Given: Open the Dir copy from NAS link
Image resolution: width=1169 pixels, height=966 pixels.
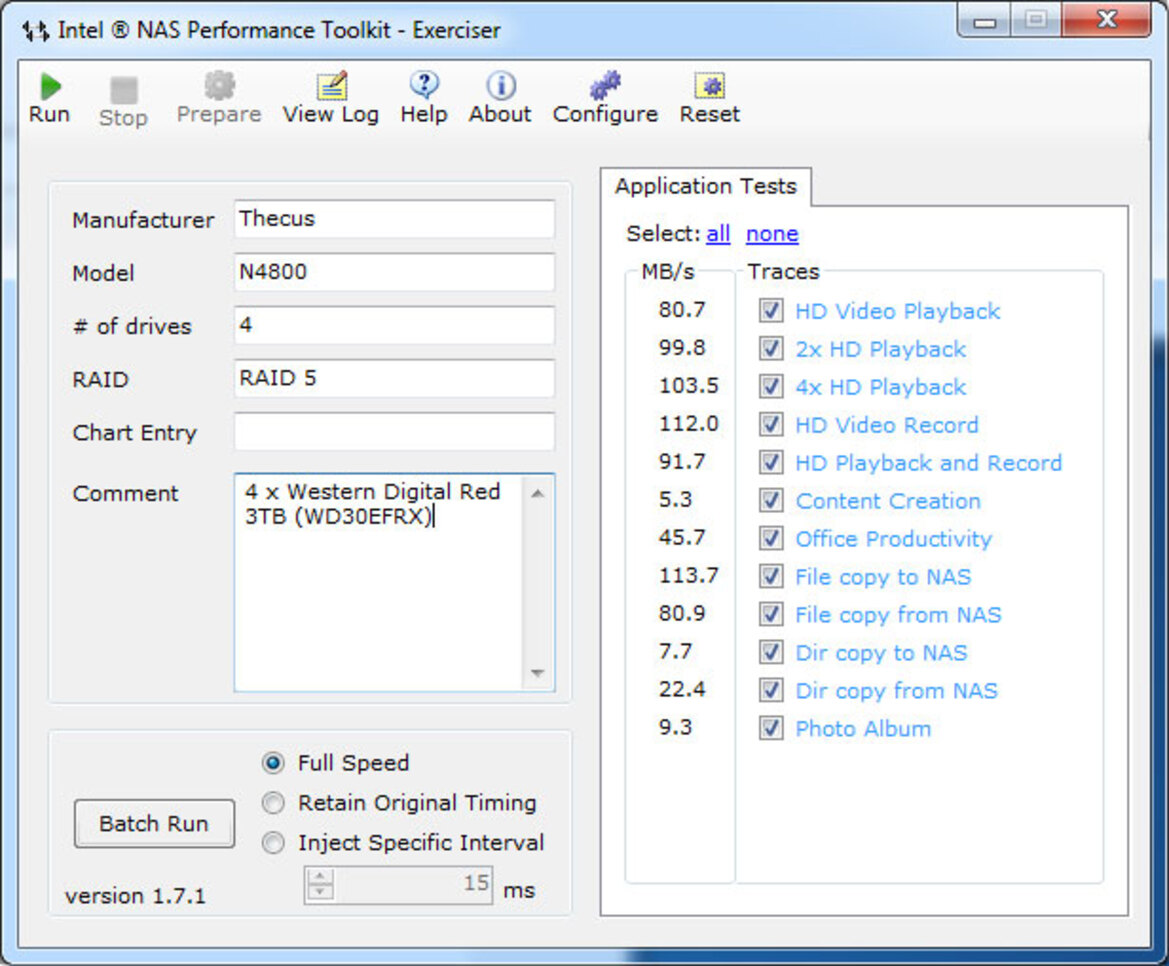Looking at the screenshot, I should coord(896,691).
